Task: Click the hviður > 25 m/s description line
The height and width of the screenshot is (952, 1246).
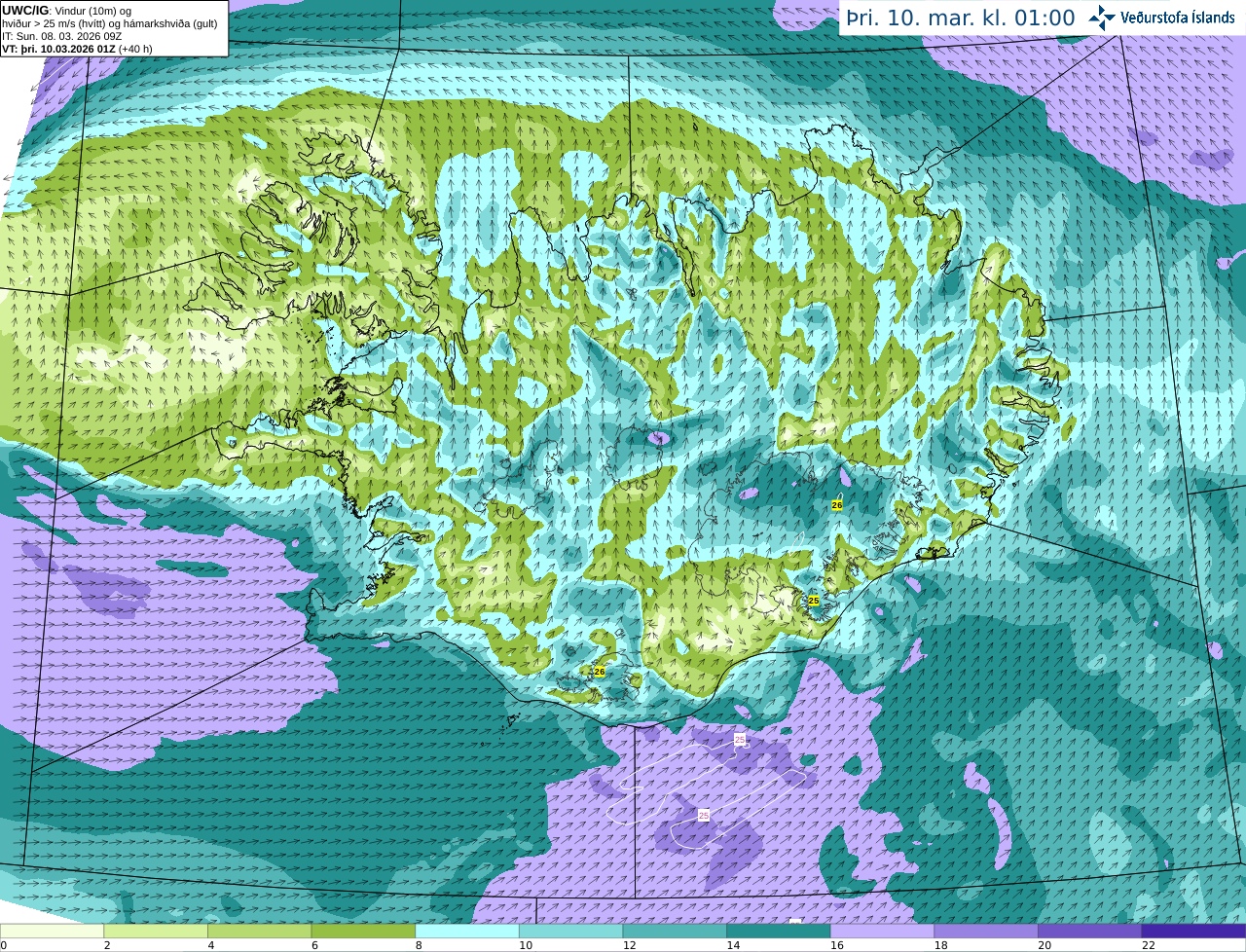Action: [x=109, y=23]
